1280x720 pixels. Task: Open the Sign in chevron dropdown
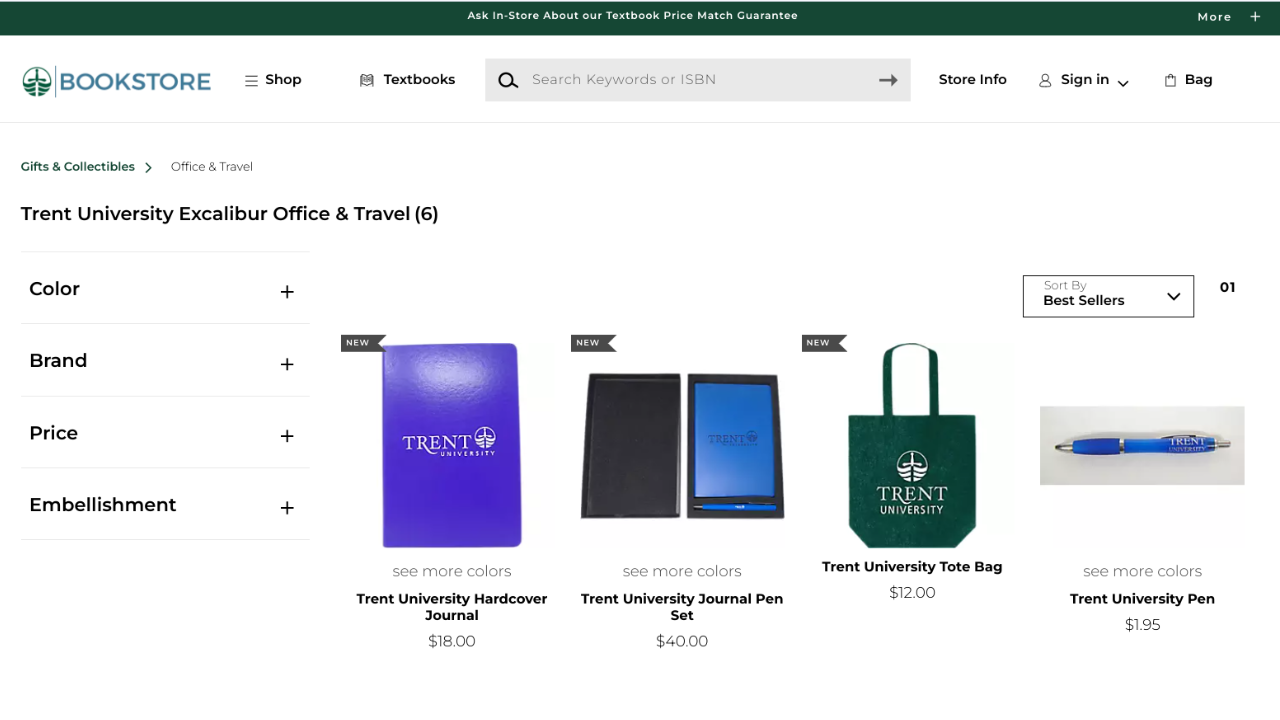click(1122, 82)
